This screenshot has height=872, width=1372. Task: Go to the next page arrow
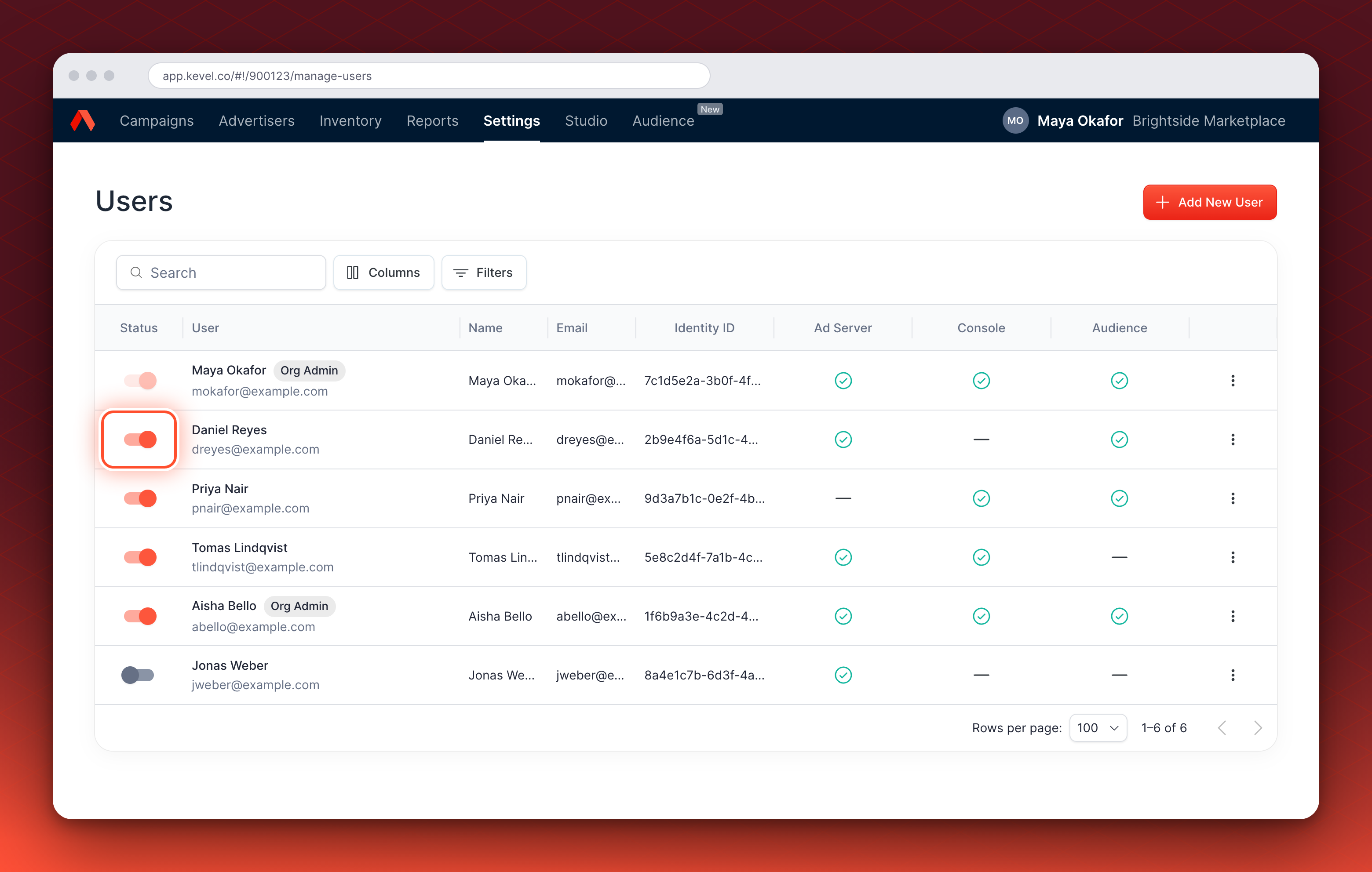click(x=1258, y=728)
